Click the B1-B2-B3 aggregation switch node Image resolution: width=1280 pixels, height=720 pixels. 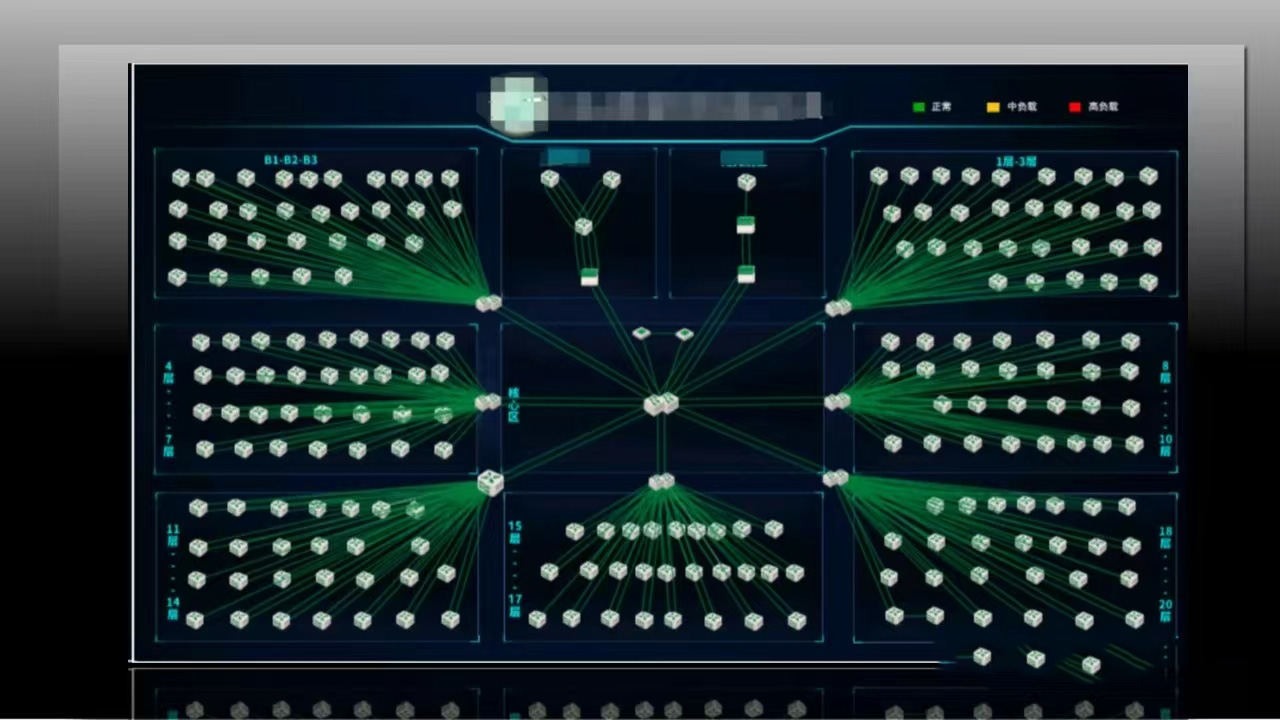coord(488,302)
